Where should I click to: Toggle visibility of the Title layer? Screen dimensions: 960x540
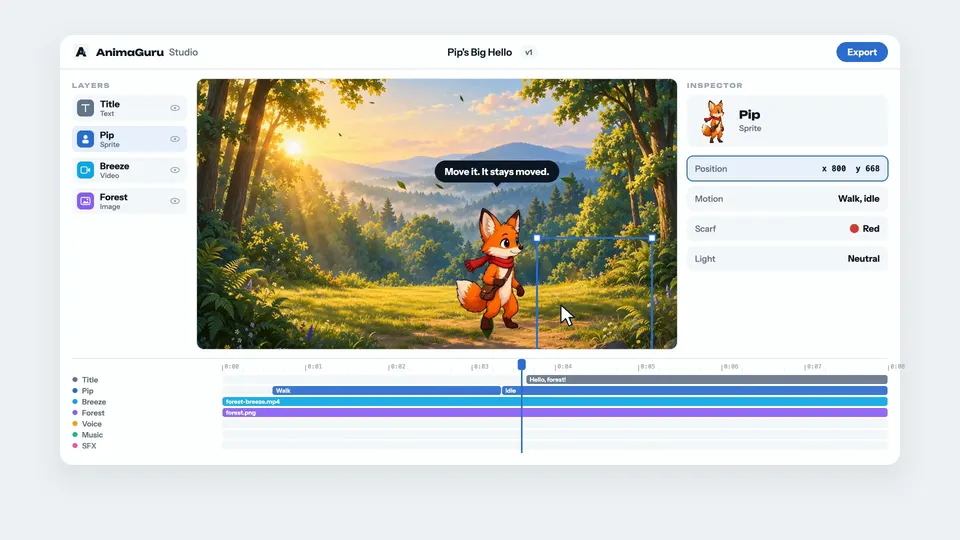pos(175,108)
